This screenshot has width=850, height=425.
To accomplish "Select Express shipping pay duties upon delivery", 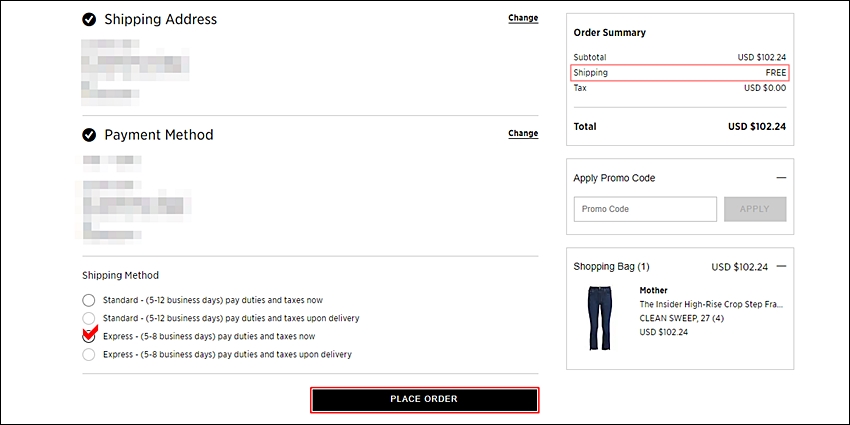I will pyautogui.click(x=88, y=355).
